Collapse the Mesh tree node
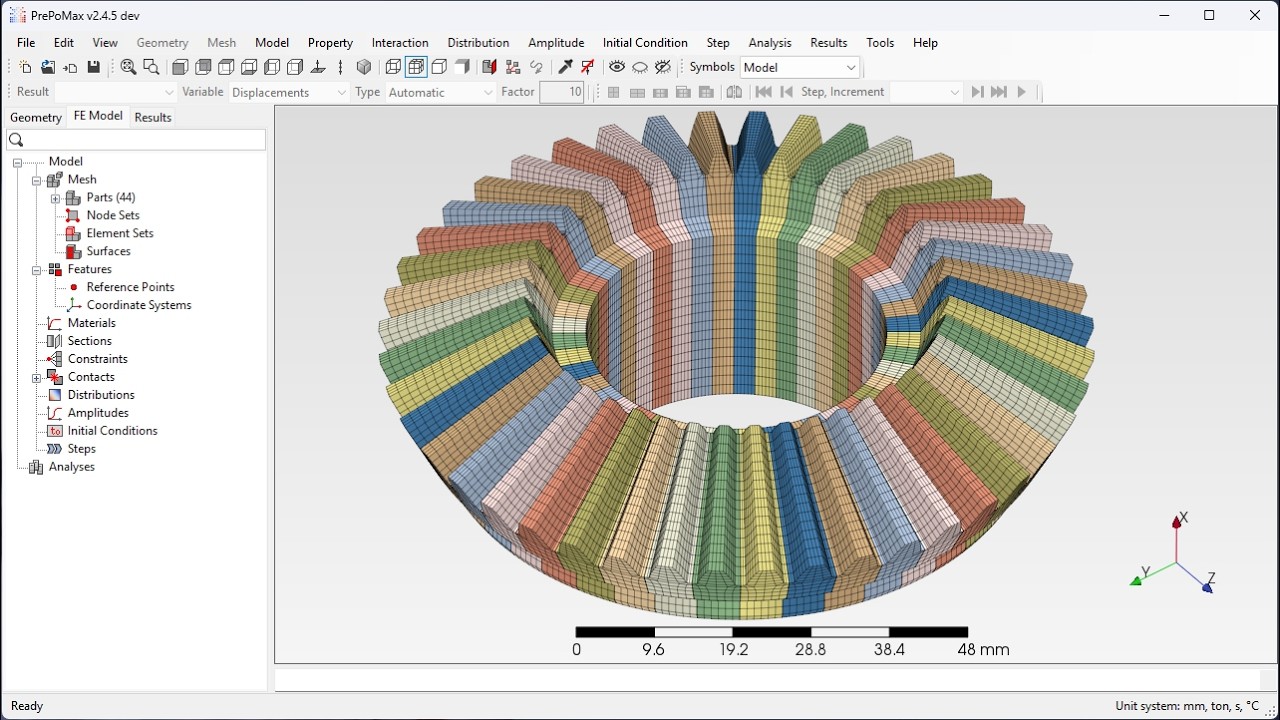Screen dimensions: 1280x720 point(36,180)
